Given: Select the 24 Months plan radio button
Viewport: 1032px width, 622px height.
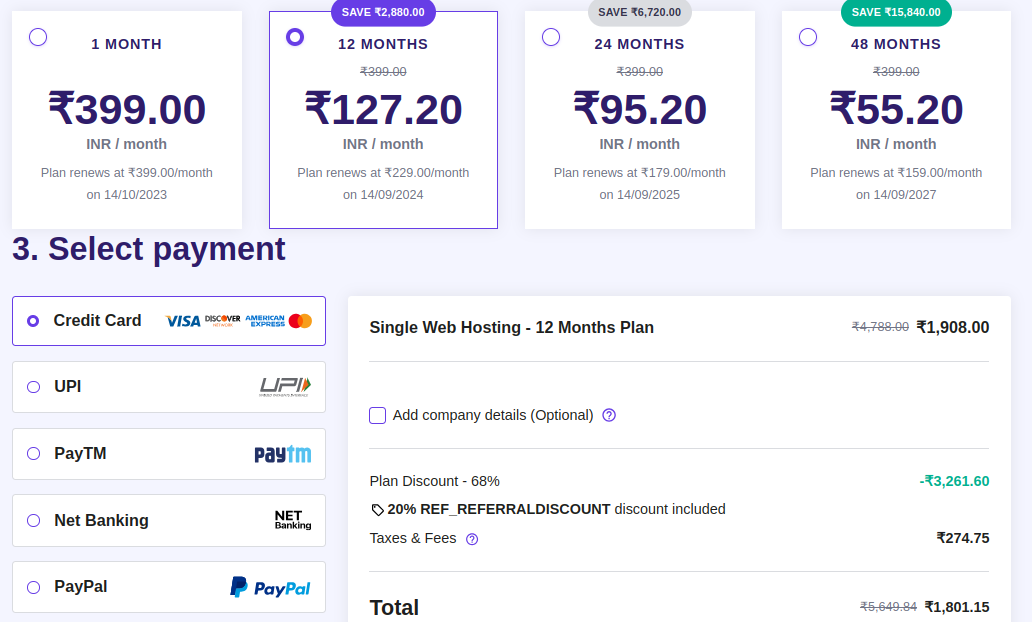Looking at the screenshot, I should click(x=551, y=37).
